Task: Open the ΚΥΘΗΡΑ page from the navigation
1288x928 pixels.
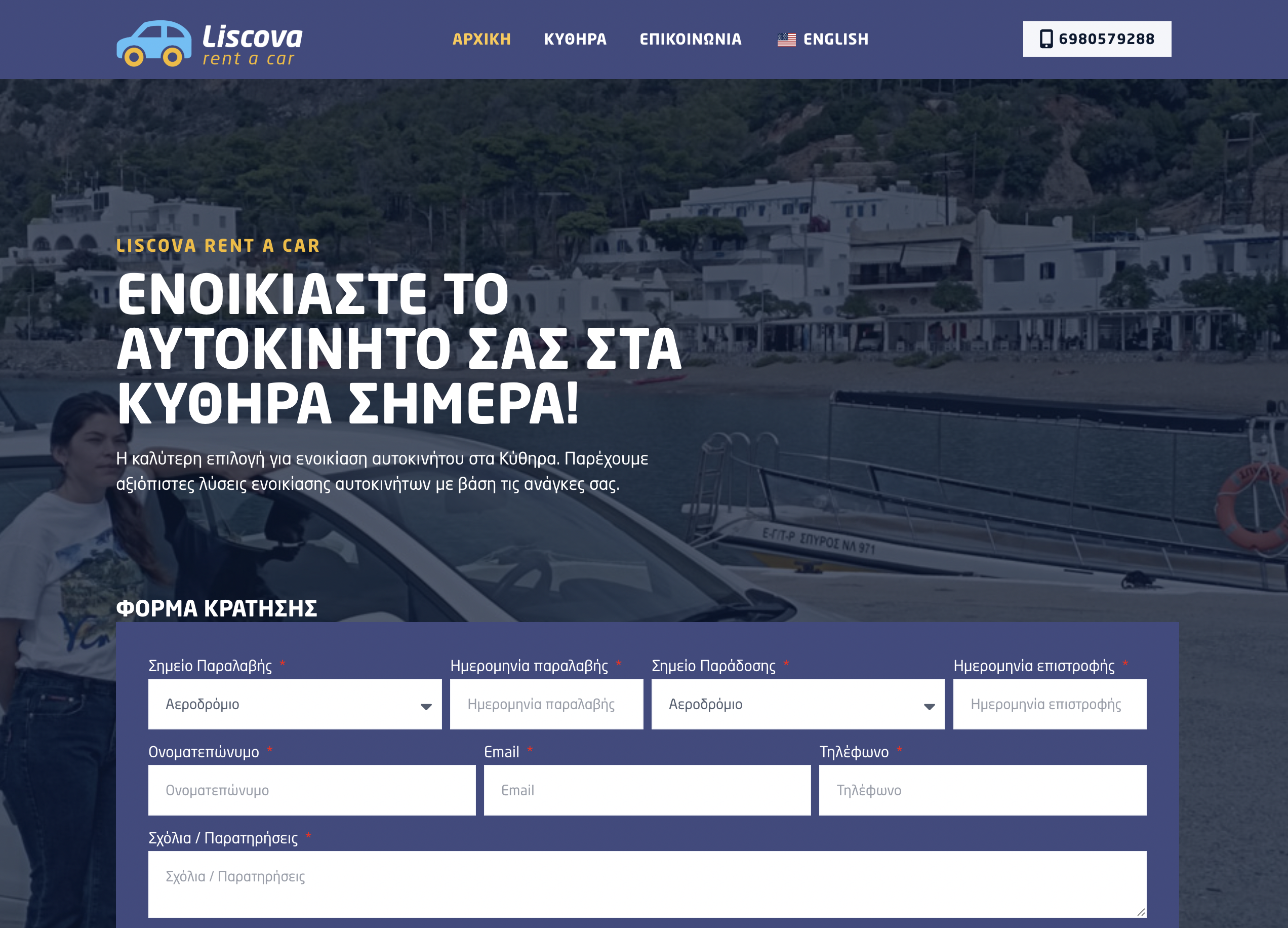Action: [574, 38]
